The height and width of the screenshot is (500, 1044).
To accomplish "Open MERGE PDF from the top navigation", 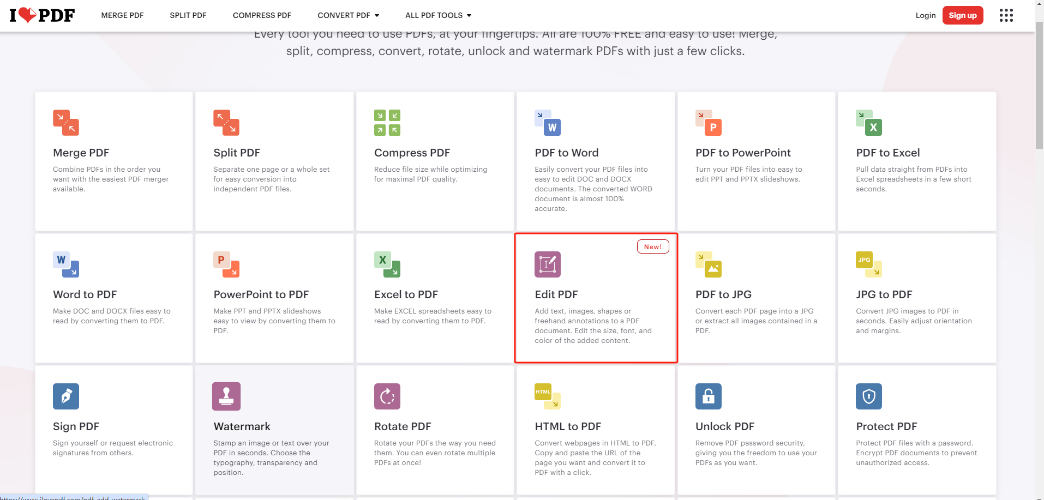I will click(x=122, y=15).
